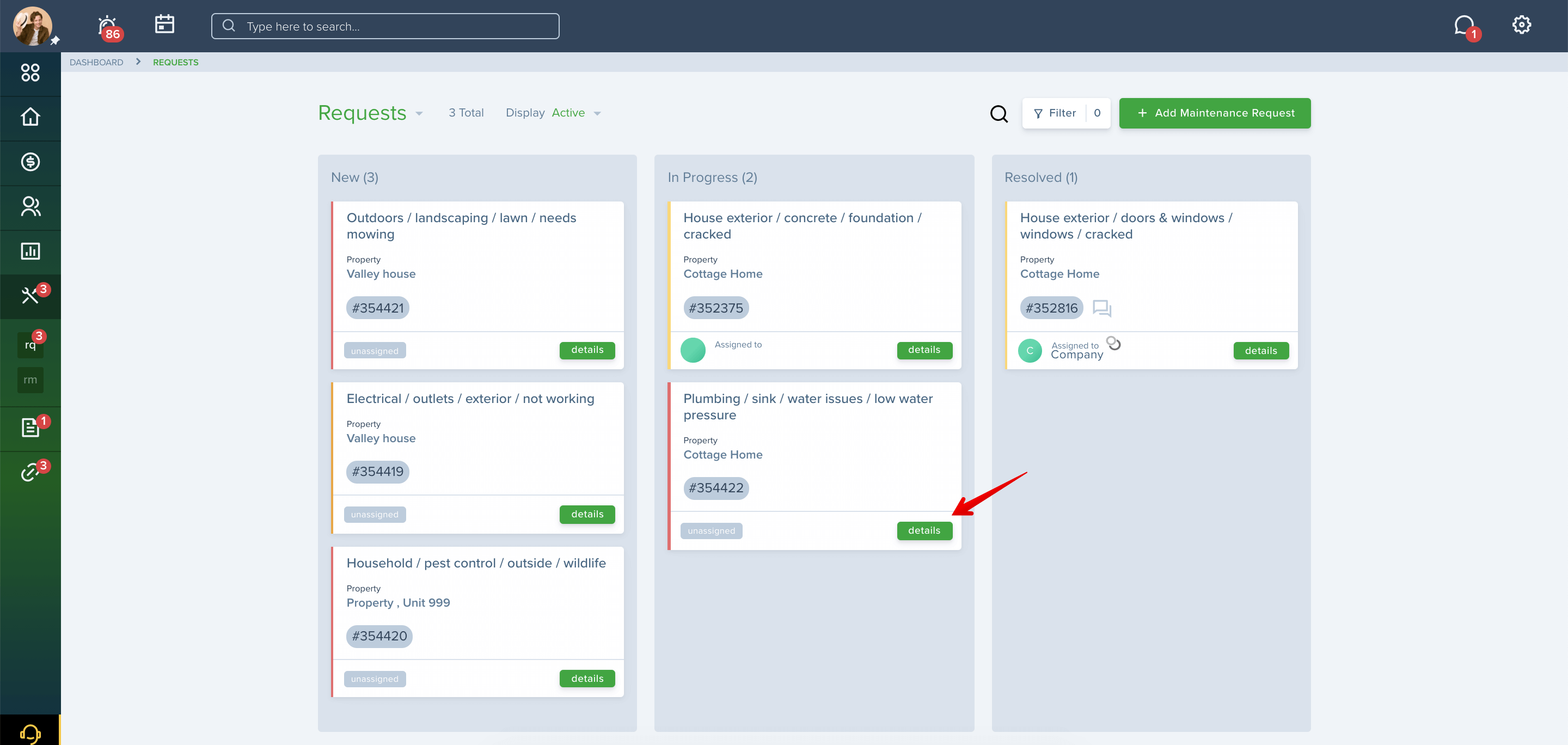
Task: Click the #354421 request number badge
Action: click(377, 308)
